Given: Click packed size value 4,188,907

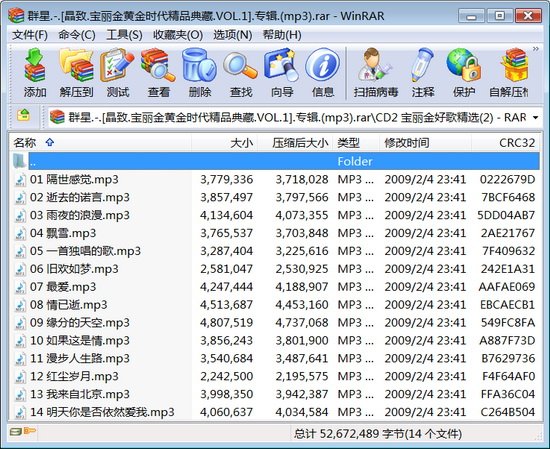Looking at the screenshot, I should (302, 287).
